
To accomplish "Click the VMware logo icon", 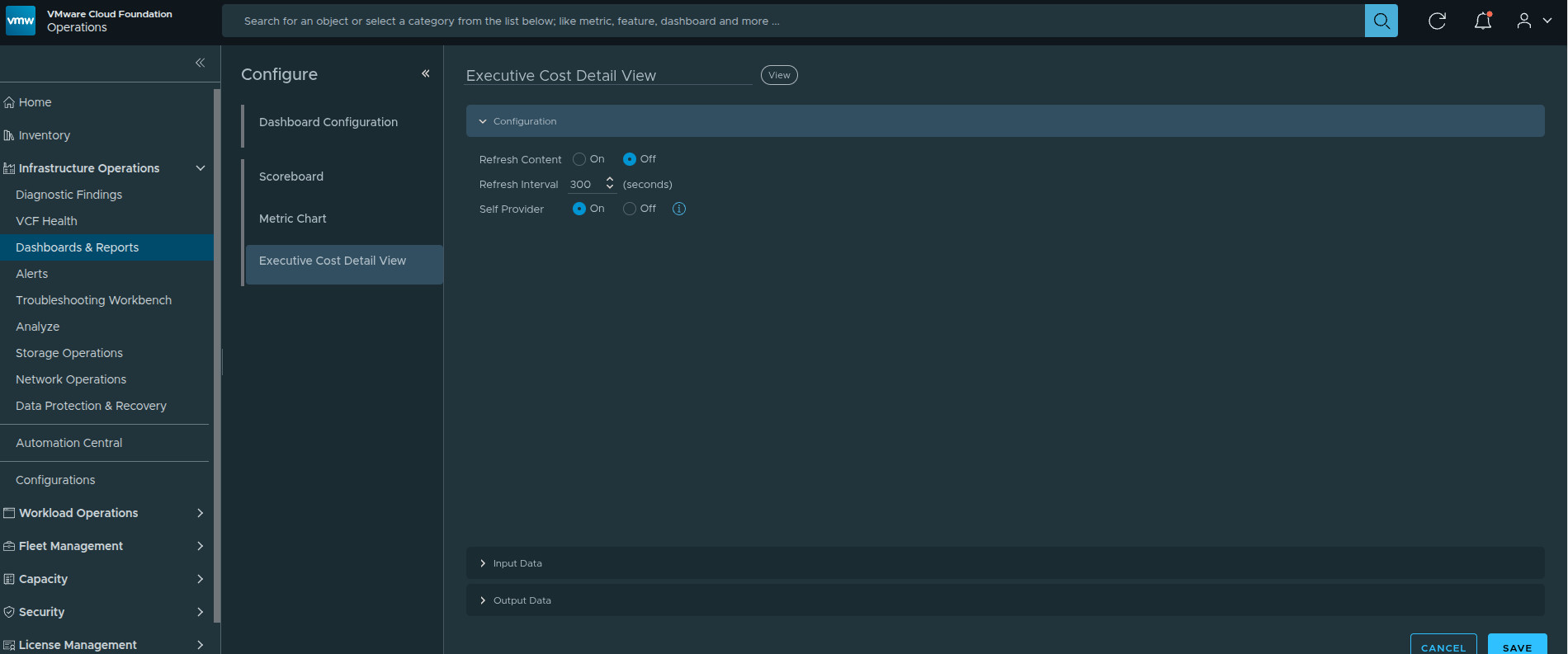I will coord(21,21).
